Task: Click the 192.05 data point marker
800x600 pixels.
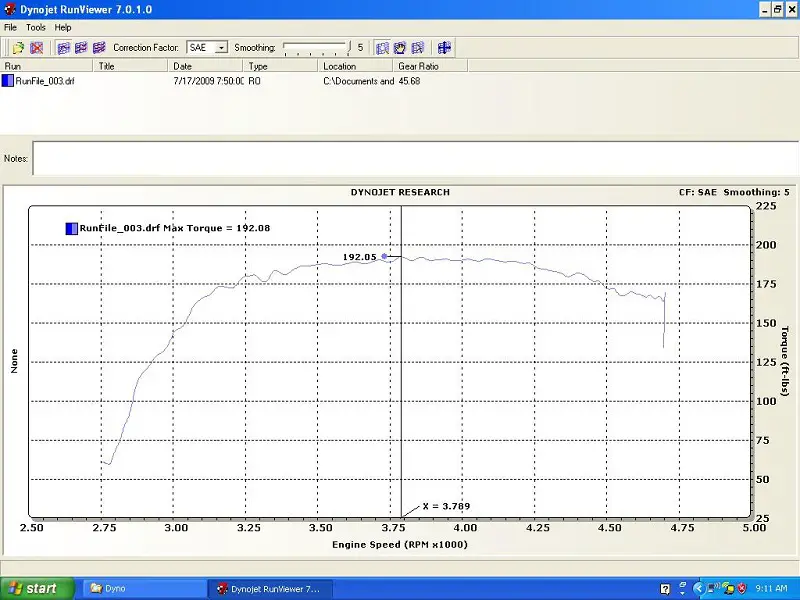Action: click(384, 256)
